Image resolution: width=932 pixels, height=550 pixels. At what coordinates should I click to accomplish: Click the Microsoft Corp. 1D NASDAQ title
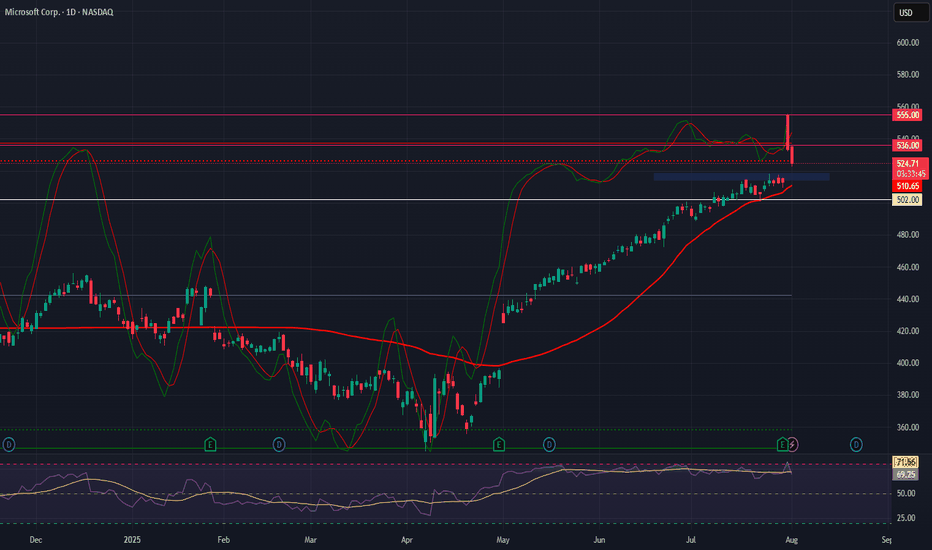tap(59, 12)
